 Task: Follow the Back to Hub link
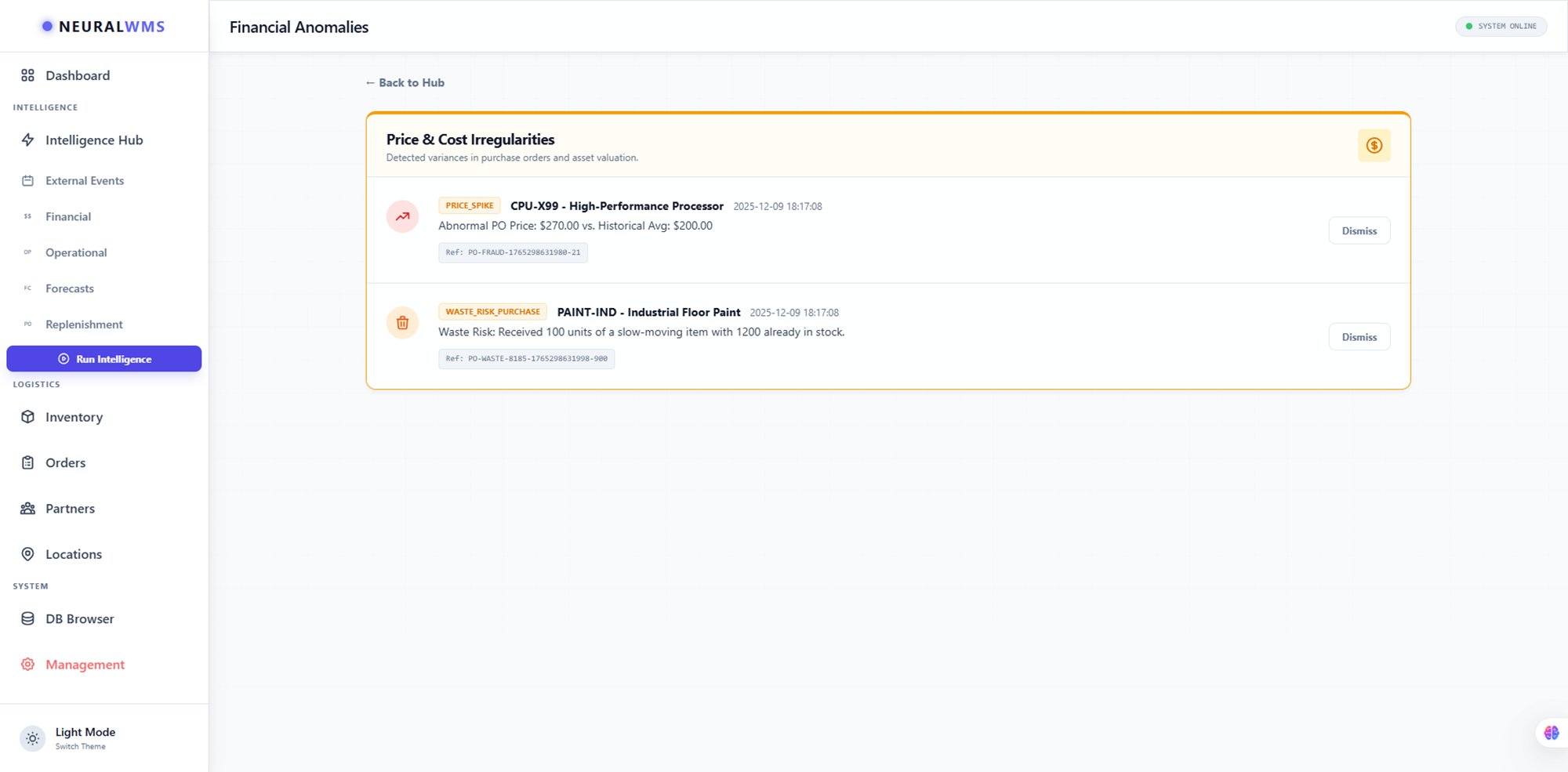tap(405, 83)
